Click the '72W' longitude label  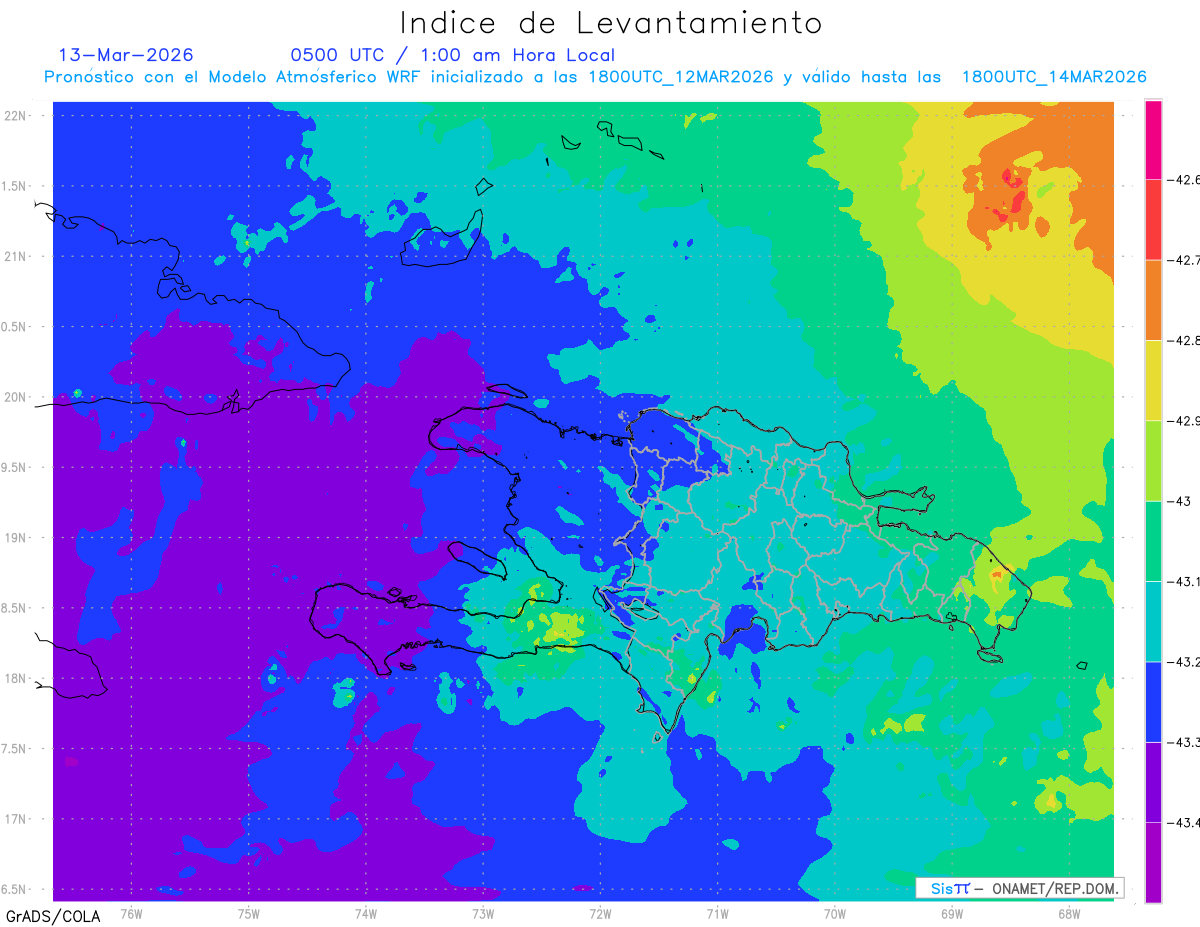click(x=600, y=914)
